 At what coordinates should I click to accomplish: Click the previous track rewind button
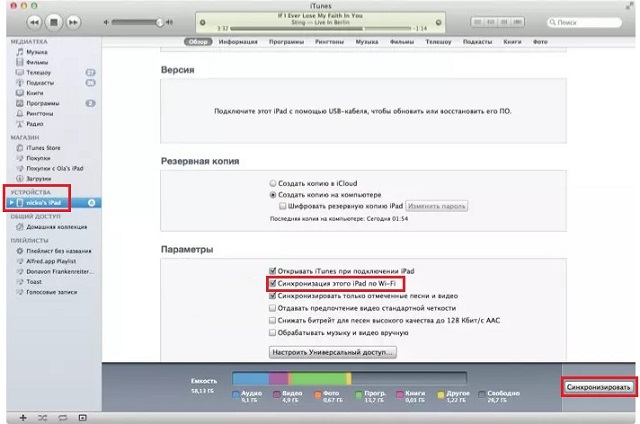34,22
